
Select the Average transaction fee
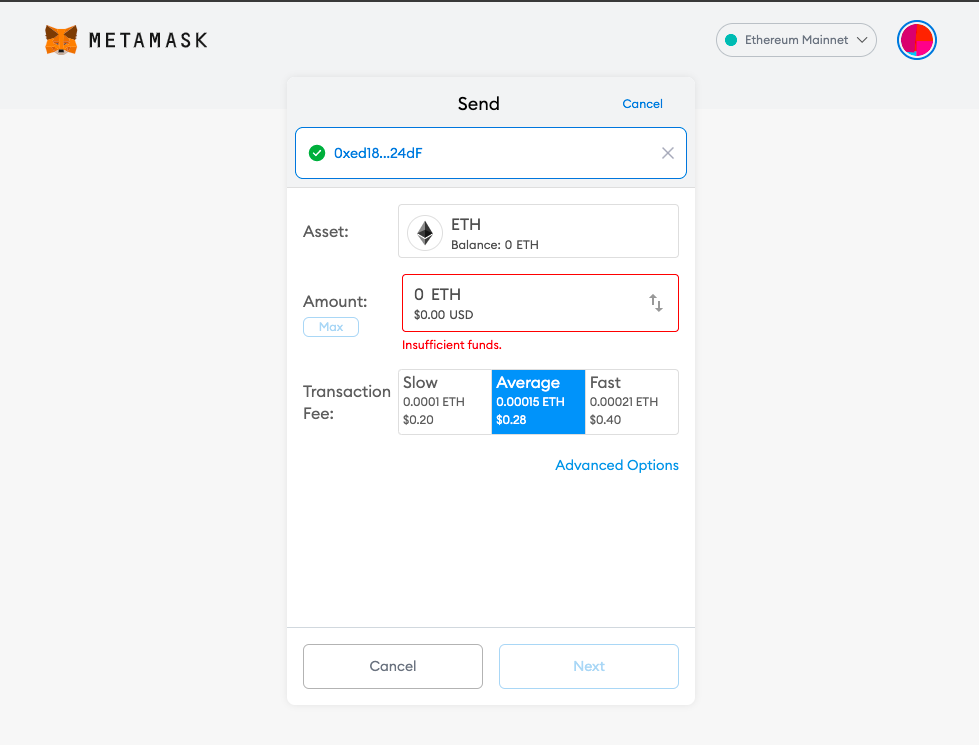click(x=538, y=402)
